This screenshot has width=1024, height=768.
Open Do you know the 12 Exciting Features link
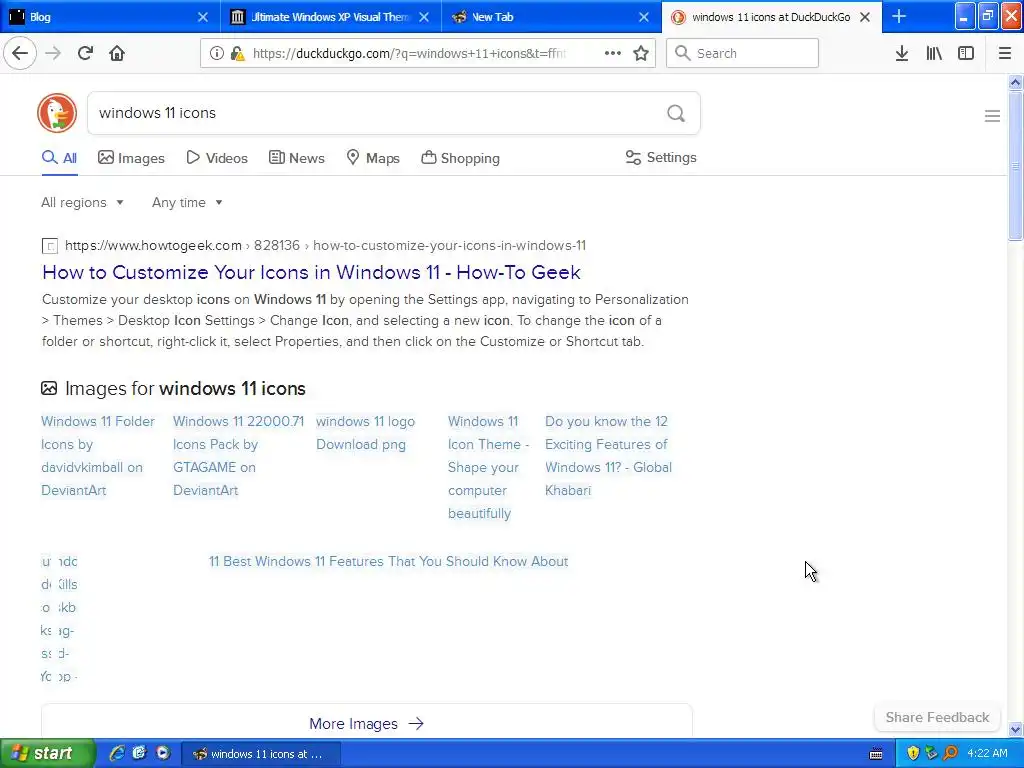pyautogui.click(x=608, y=456)
